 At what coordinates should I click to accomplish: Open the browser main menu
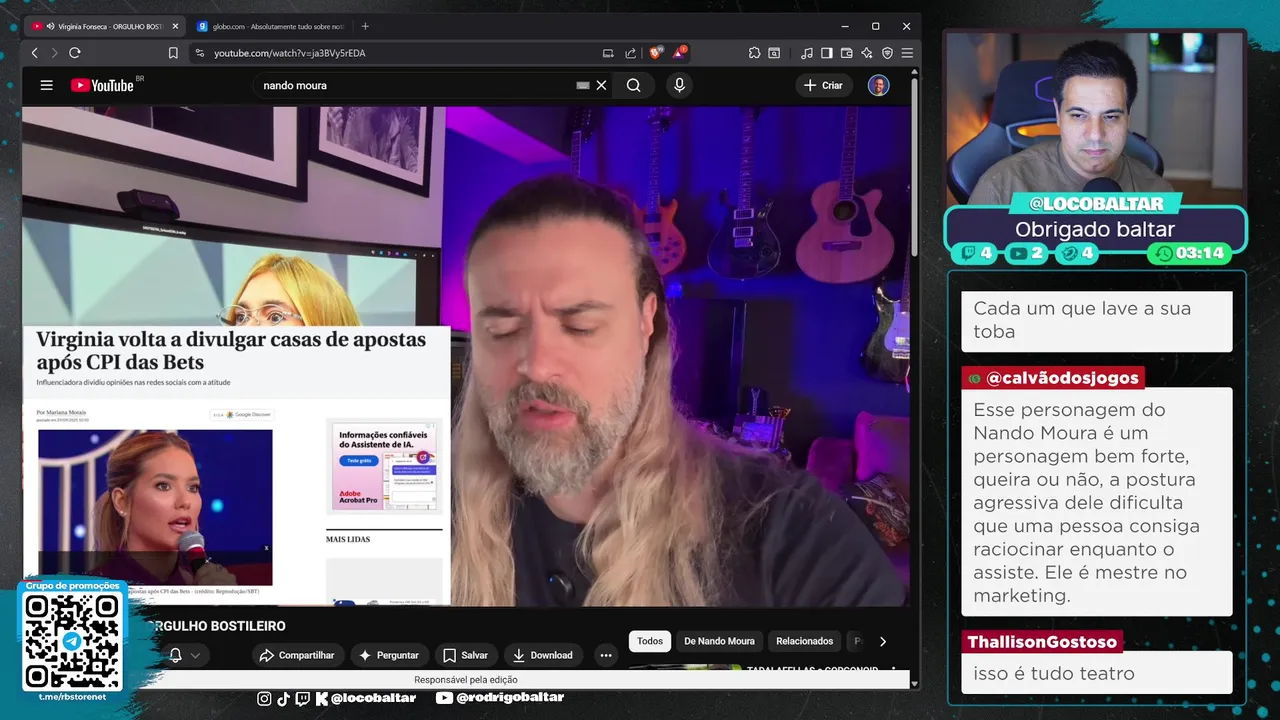(x=907, y=53)
